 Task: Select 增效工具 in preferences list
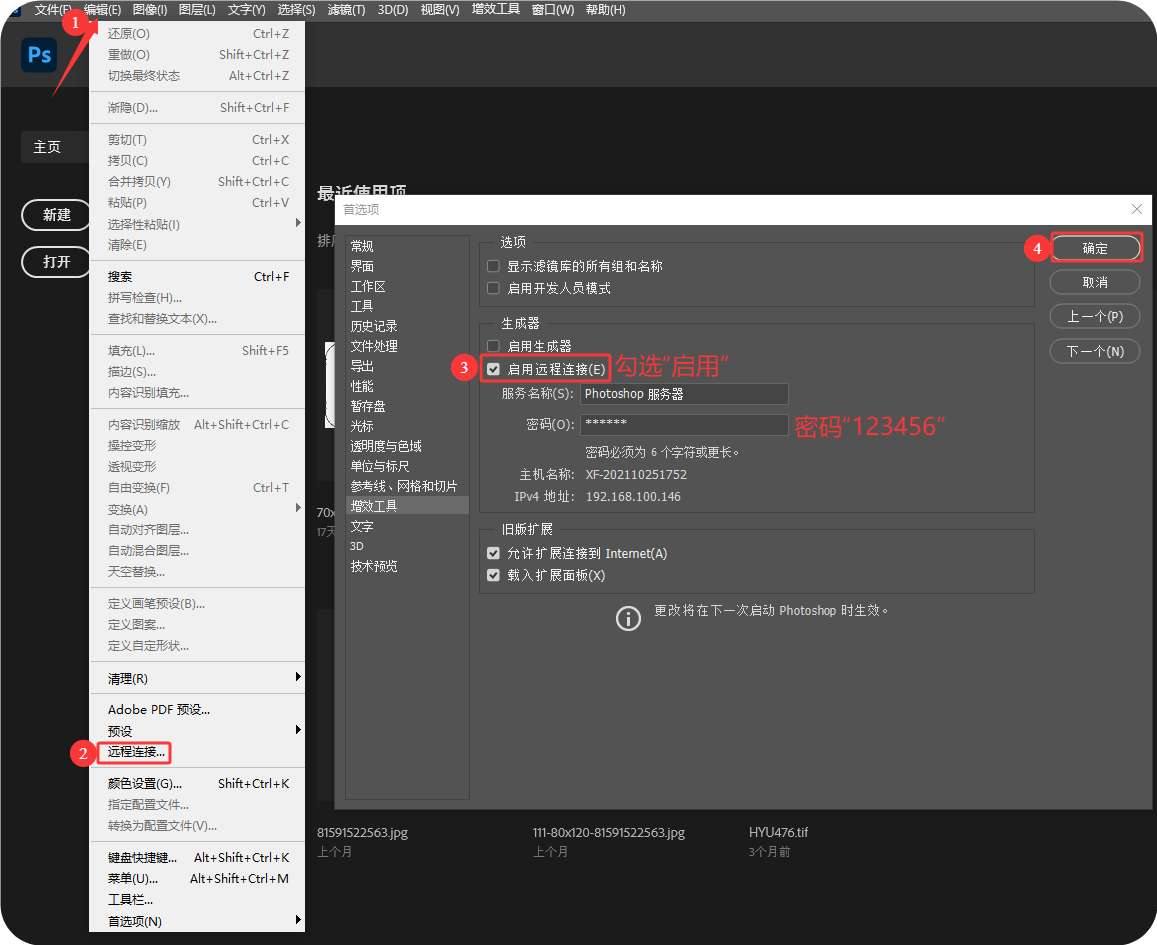pos(407,505)
